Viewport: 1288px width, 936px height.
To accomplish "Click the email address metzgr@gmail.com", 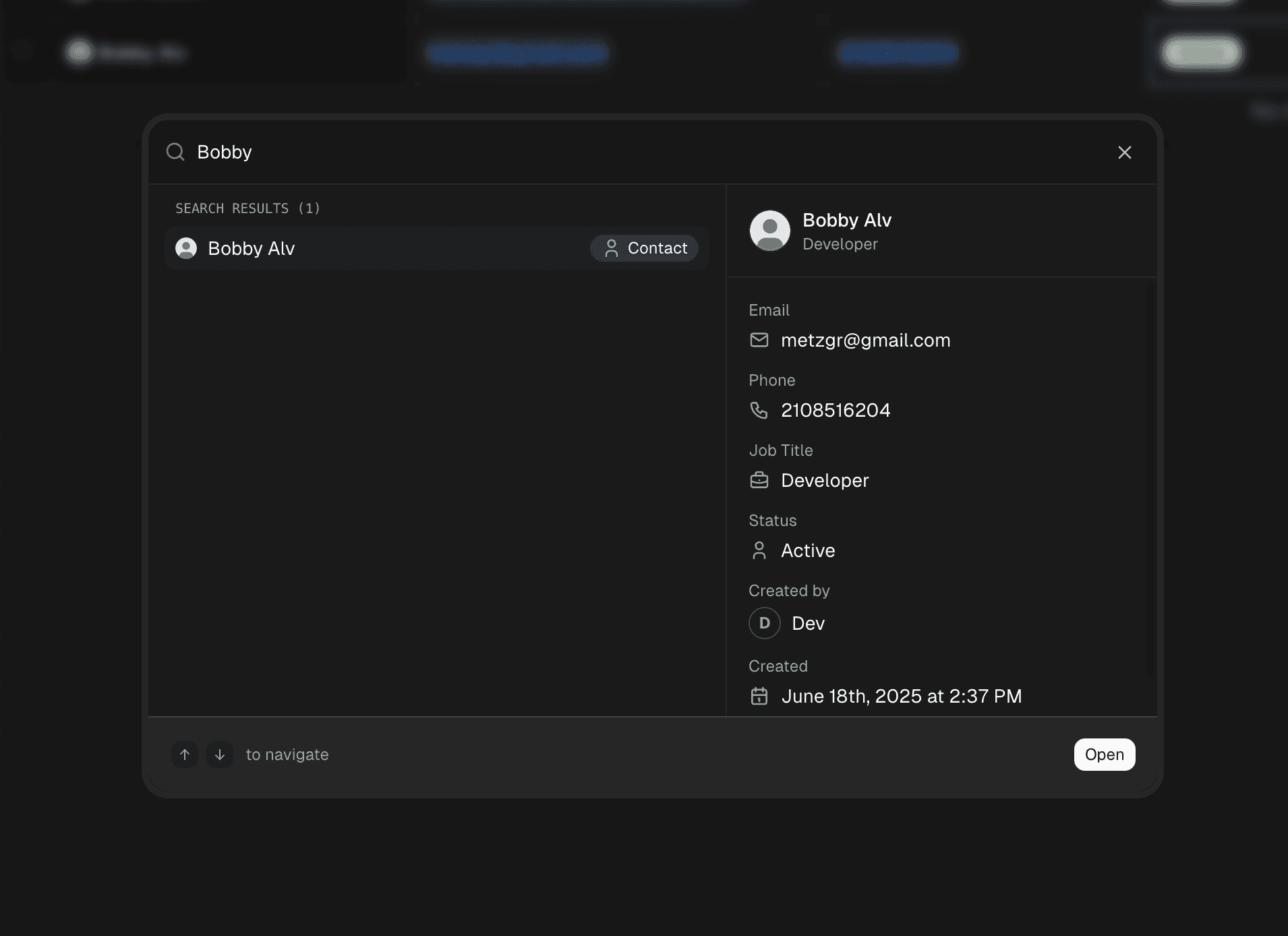I will tap(865, 340).
